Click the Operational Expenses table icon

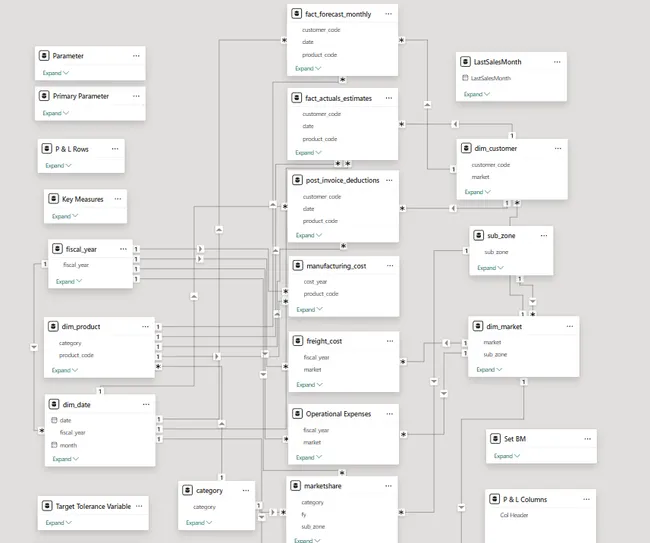click(297, 413)
